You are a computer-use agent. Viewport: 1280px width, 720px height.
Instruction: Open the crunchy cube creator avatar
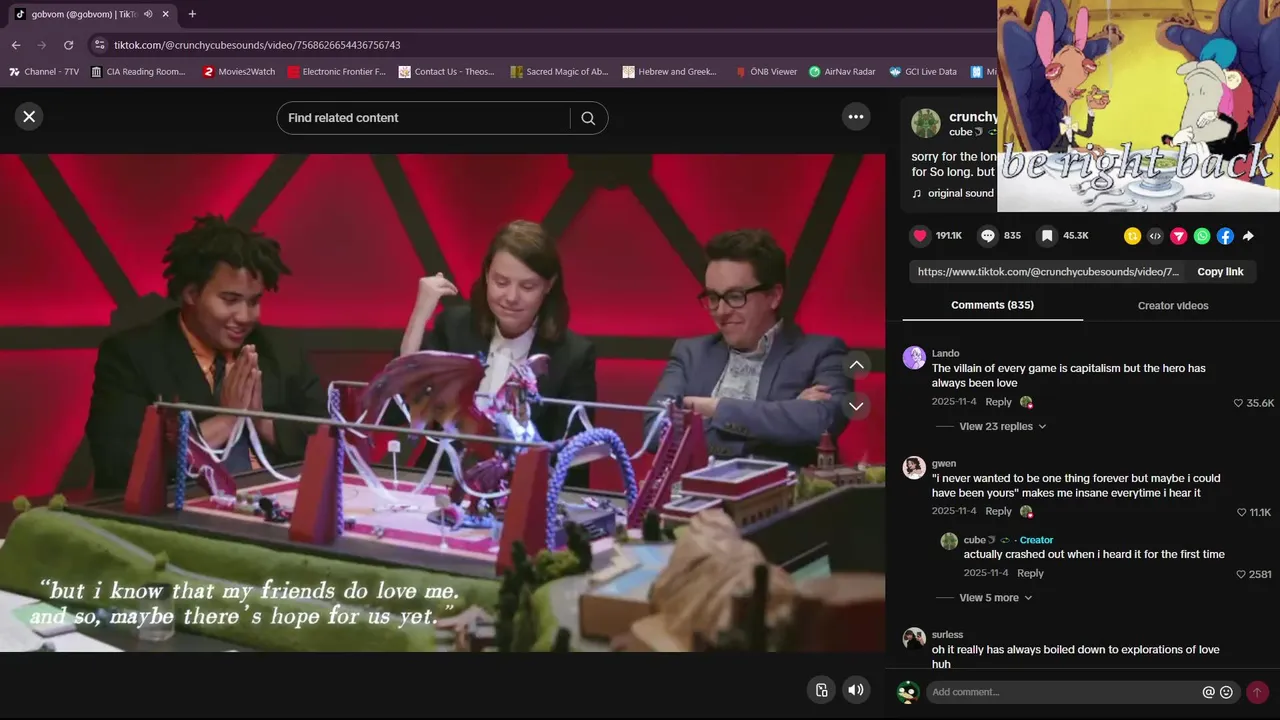point(926,124)
